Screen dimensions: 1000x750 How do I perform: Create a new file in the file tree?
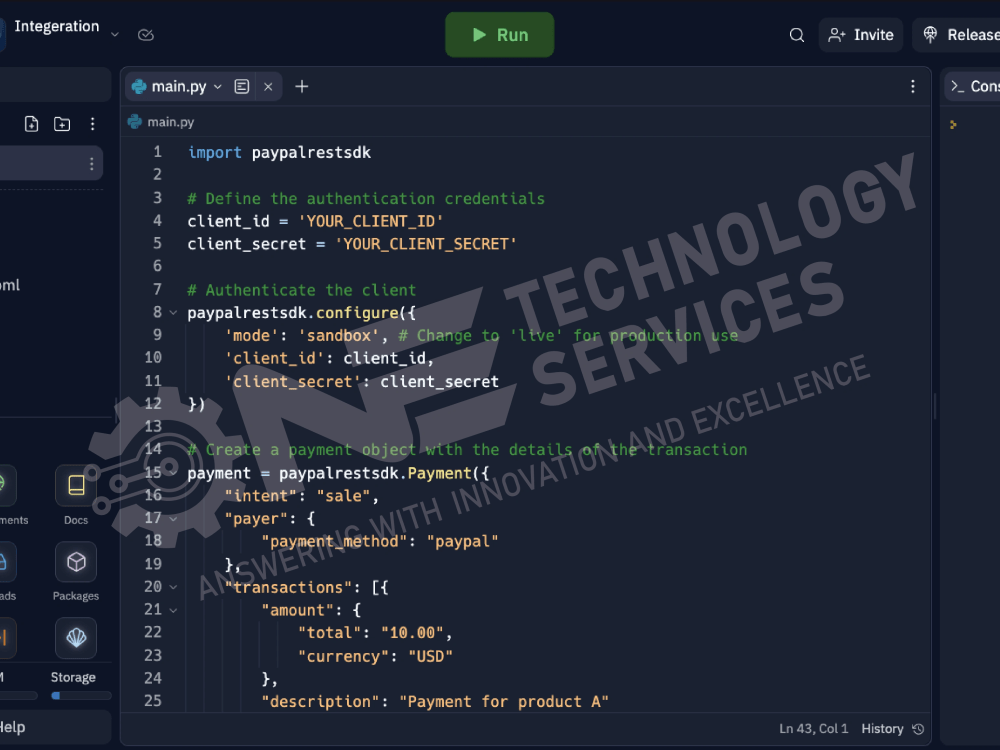coord(31,123)
